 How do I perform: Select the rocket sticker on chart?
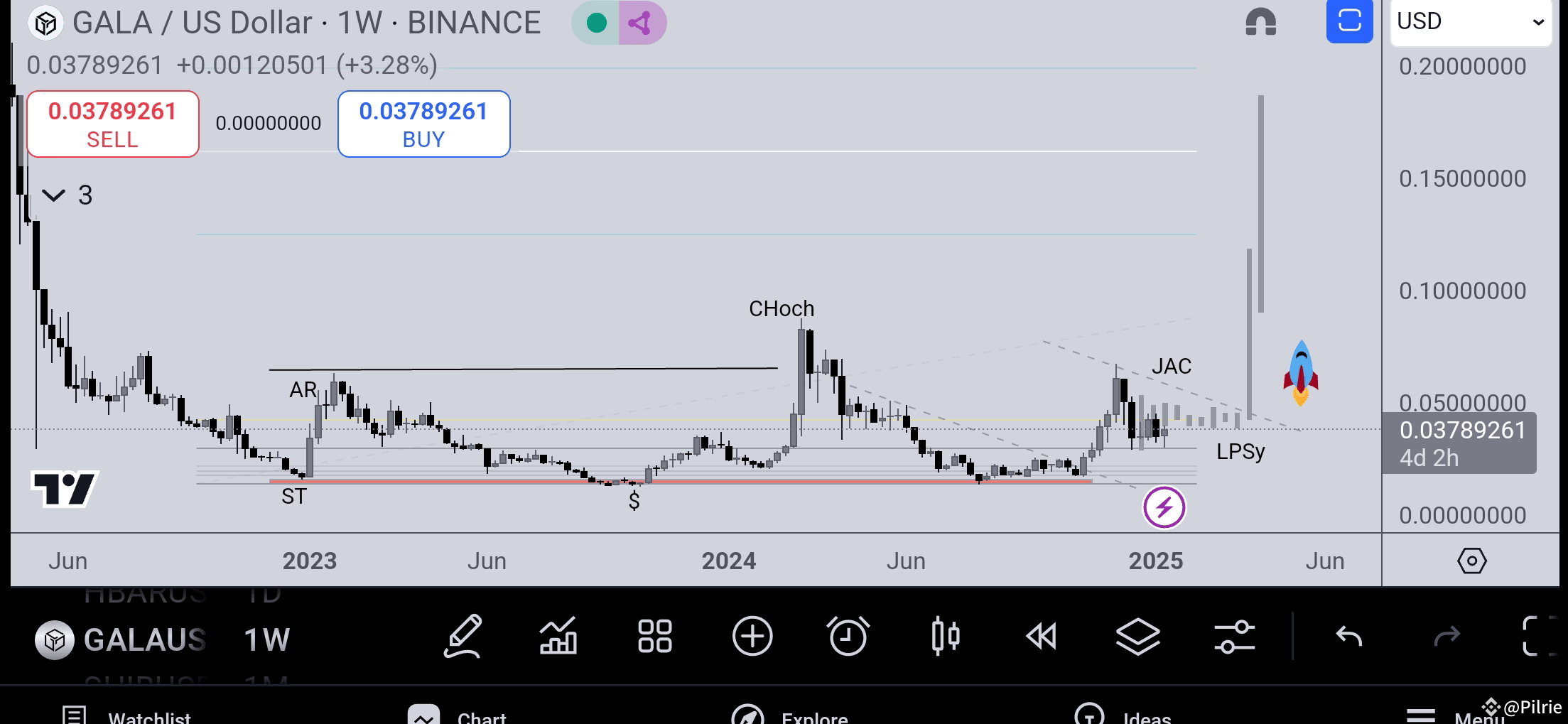1301,373
